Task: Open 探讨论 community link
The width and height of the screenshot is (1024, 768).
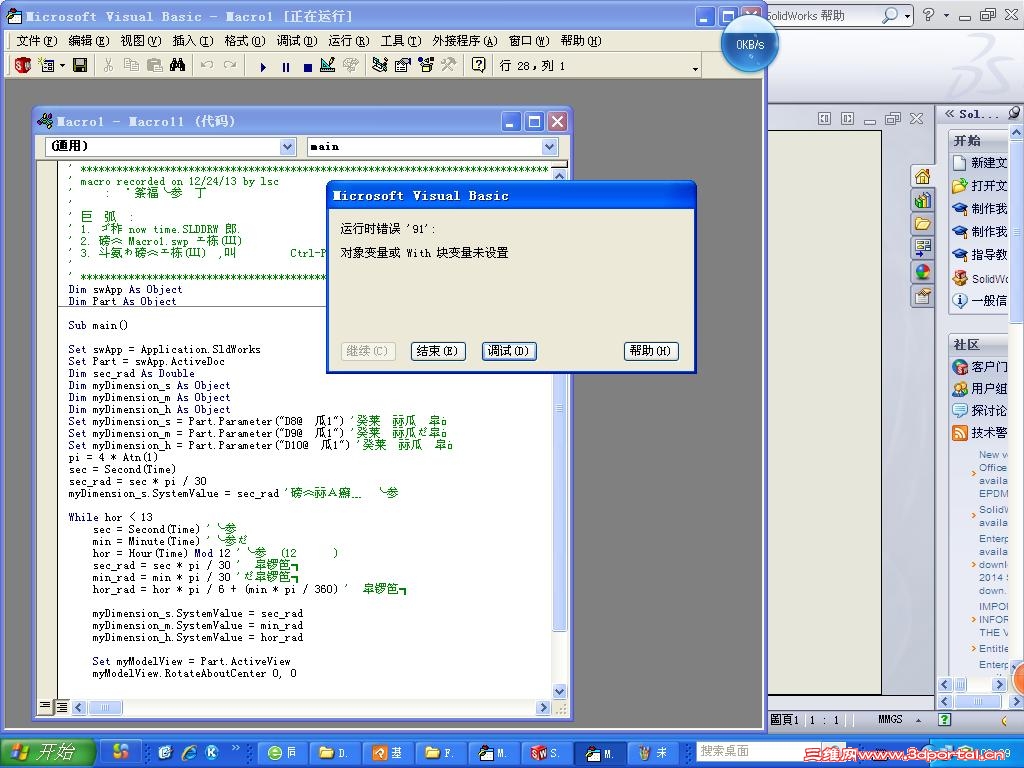Action: (980, 410)
